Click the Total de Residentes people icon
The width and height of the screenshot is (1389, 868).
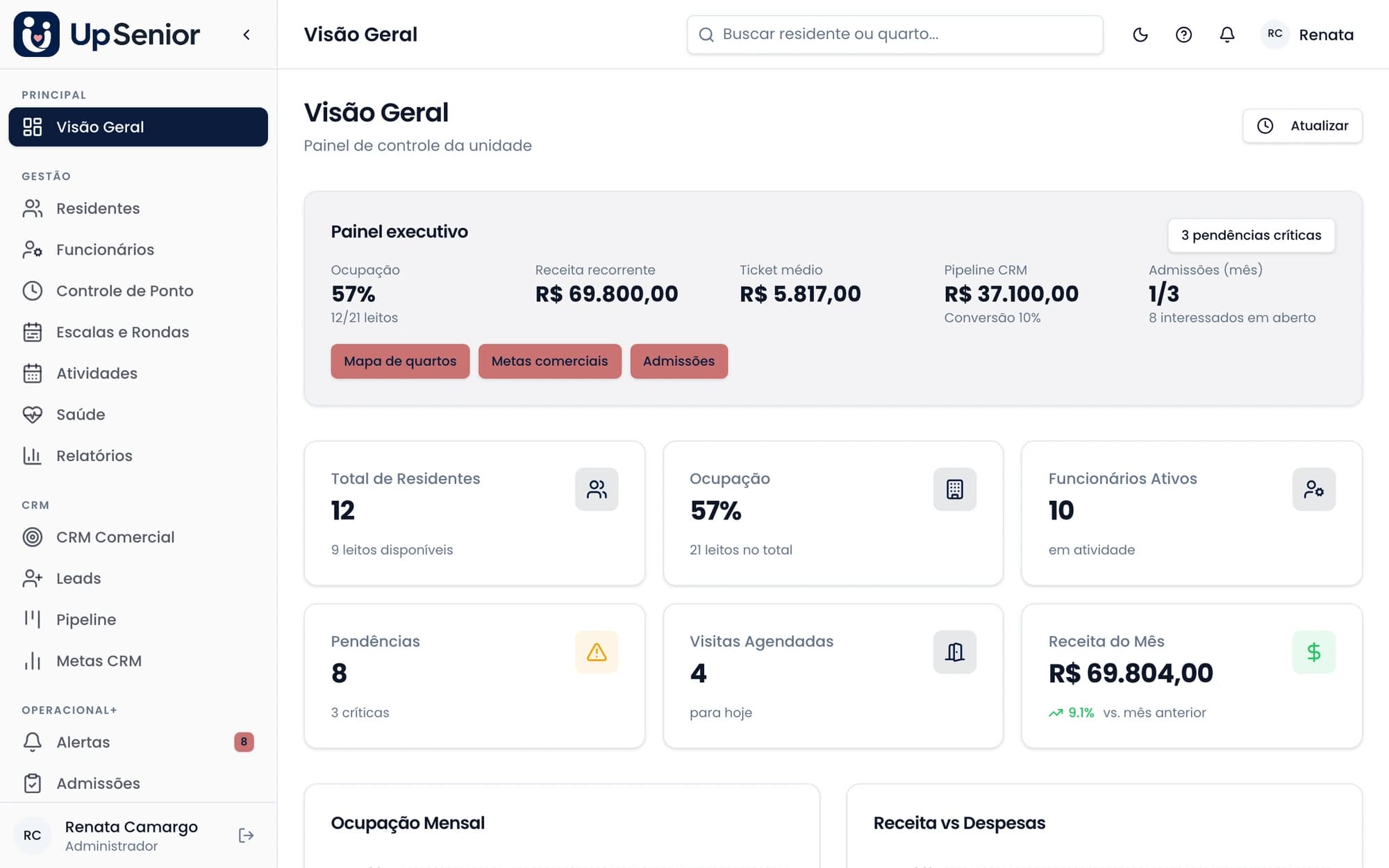pos(597,490)
